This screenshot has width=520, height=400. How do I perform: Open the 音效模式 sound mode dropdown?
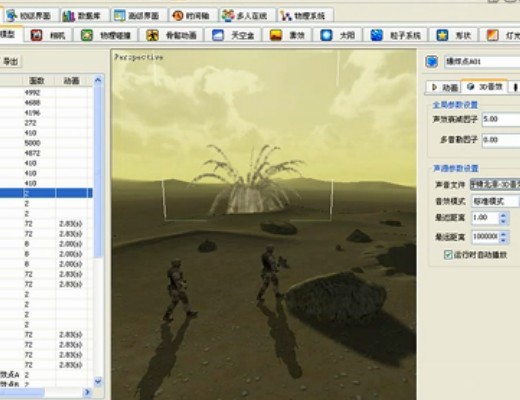496,201
